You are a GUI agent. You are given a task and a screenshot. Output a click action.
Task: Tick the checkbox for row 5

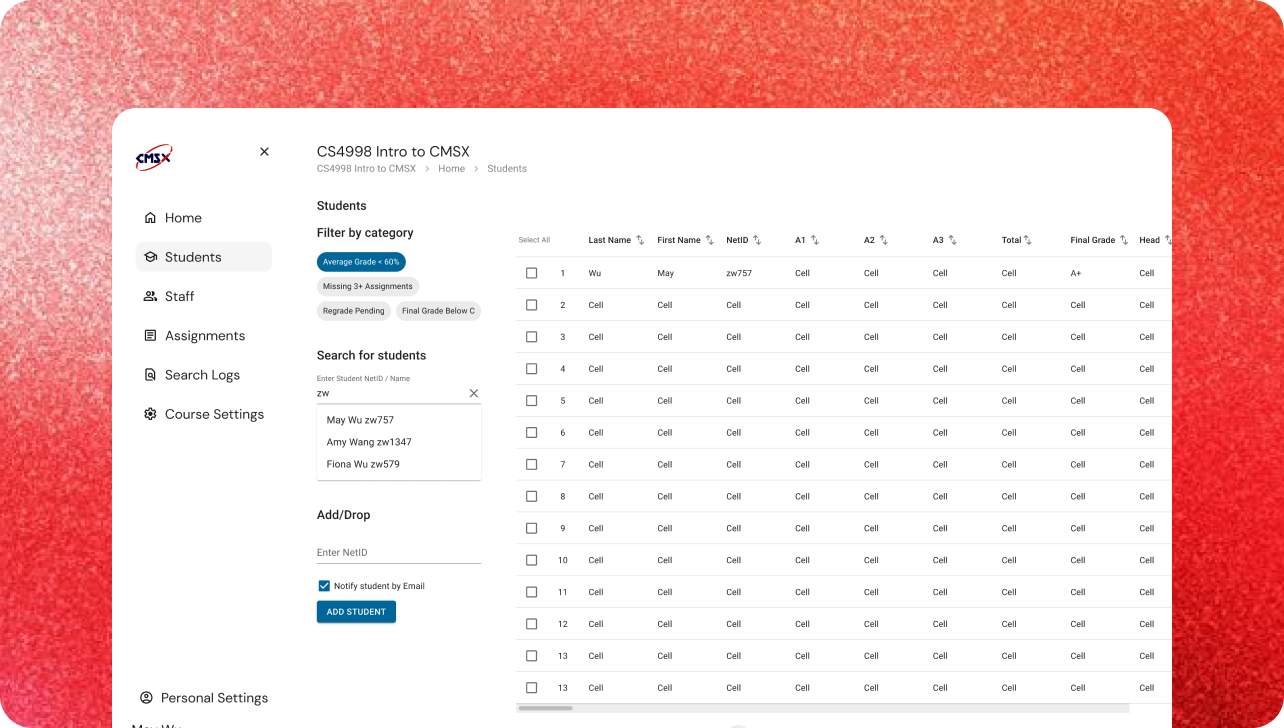point(531,401)
